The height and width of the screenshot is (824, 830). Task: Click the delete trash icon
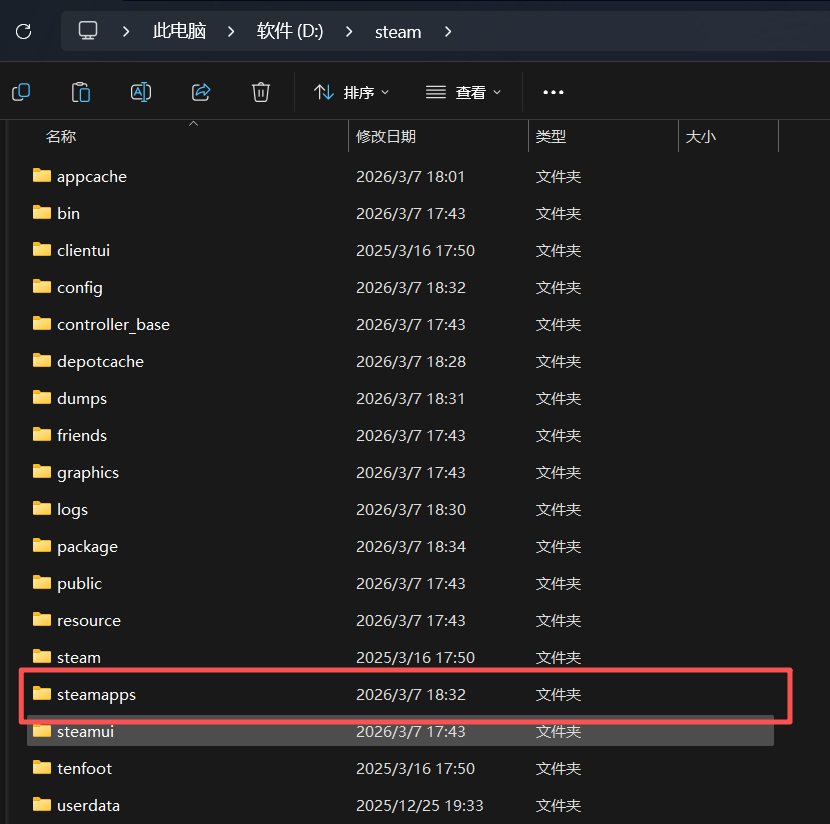[x=260, y=92]
